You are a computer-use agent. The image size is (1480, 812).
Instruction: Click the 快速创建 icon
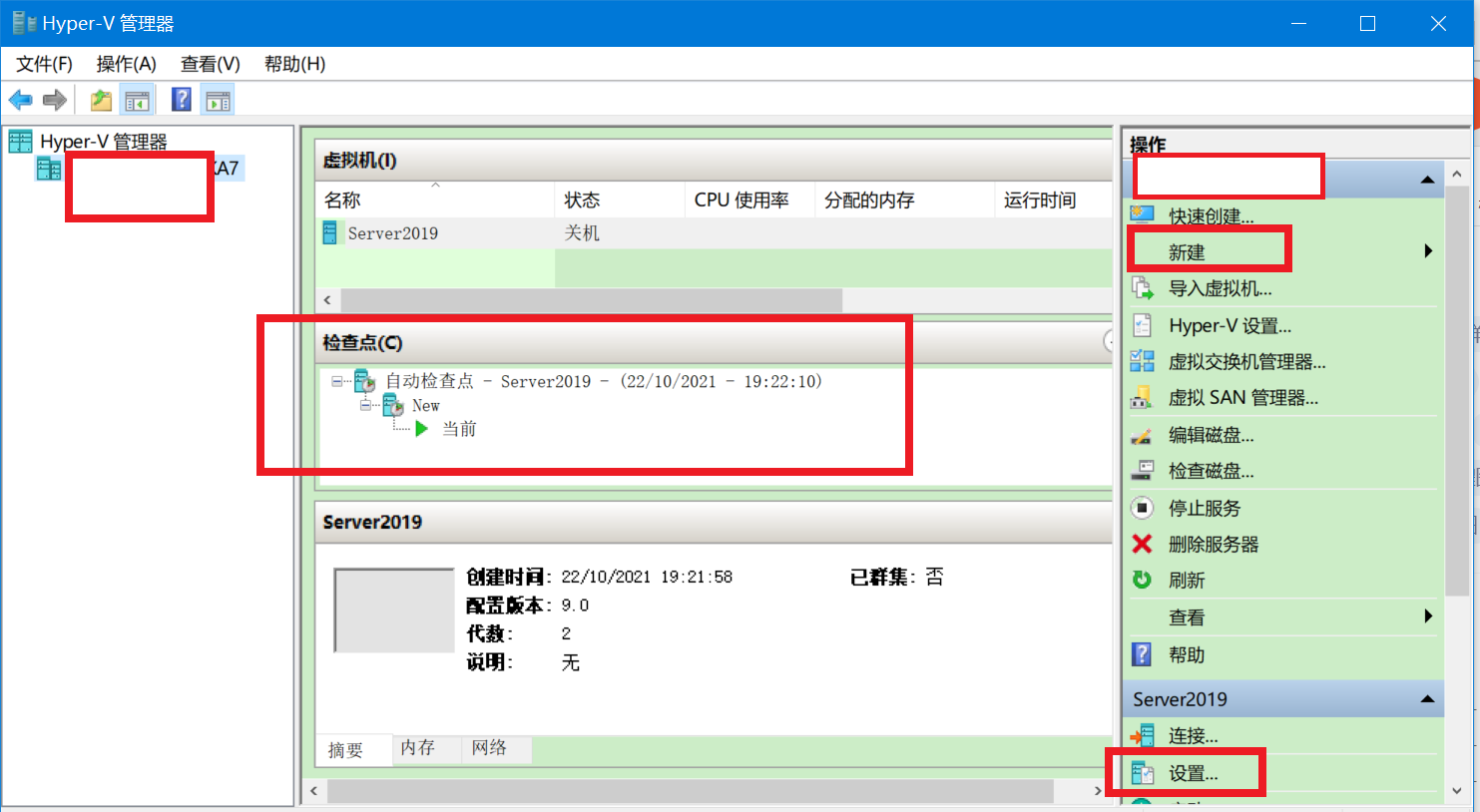click(1143, 214)
